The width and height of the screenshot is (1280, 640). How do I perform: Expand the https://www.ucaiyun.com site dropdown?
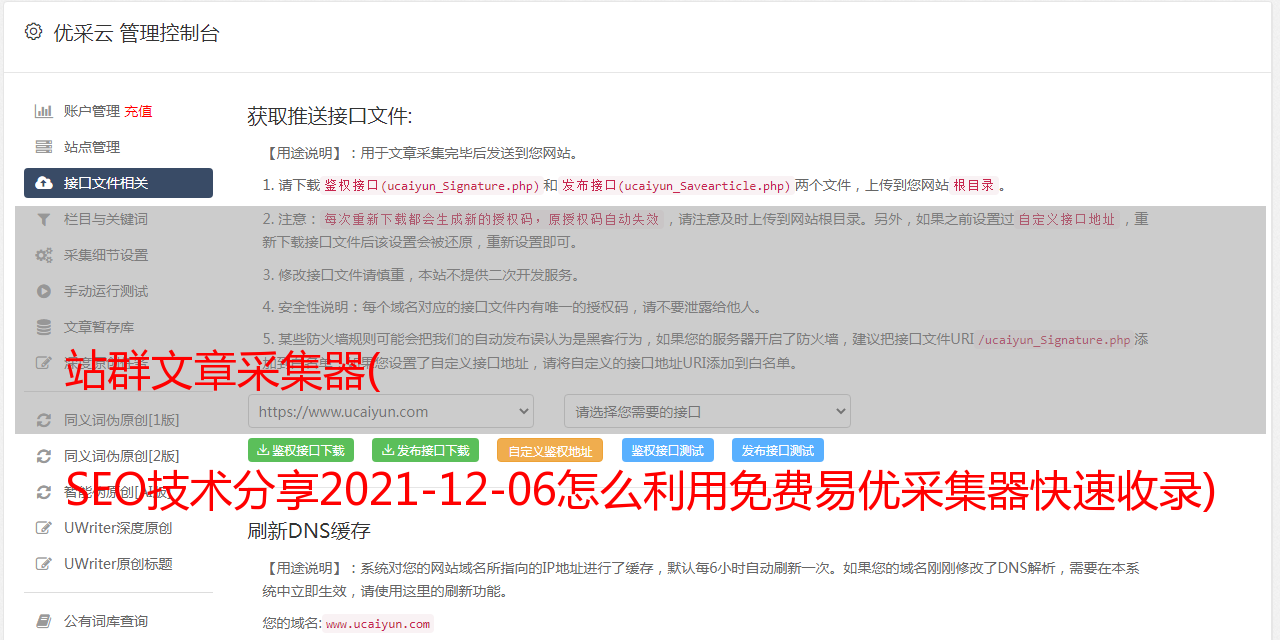click(391, 411)
